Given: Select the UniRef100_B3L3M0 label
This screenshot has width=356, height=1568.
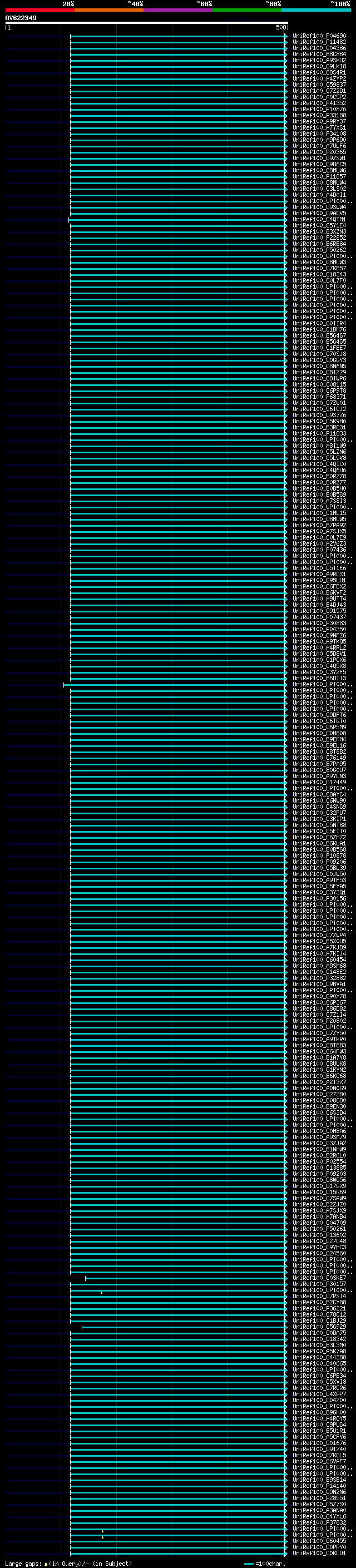Looking at the screenshot, I should pyautogui.click(x=319, y=1345).
